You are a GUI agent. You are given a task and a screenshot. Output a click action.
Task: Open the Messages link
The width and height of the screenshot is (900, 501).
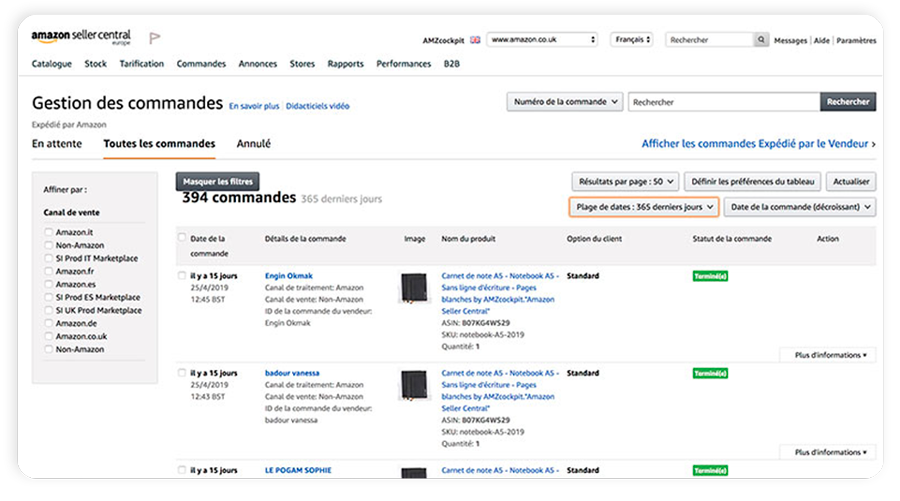[790, 41]
